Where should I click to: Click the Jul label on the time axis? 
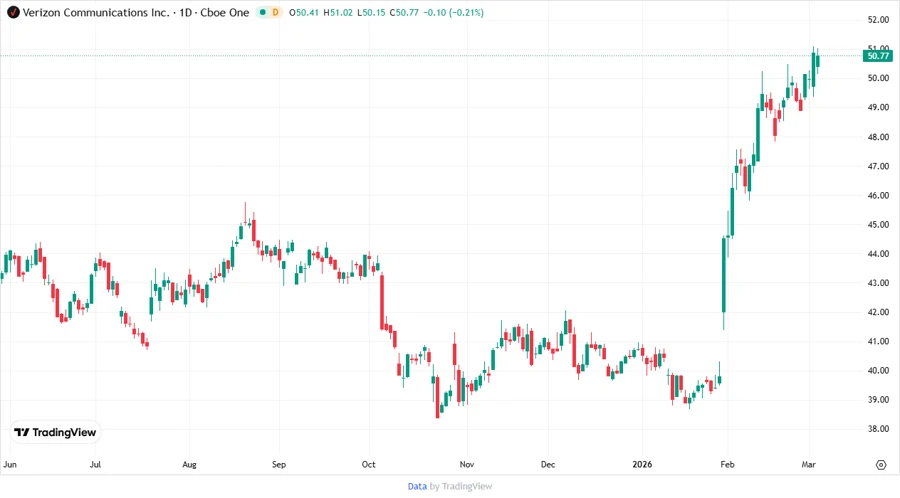click(x=95, y=464)
